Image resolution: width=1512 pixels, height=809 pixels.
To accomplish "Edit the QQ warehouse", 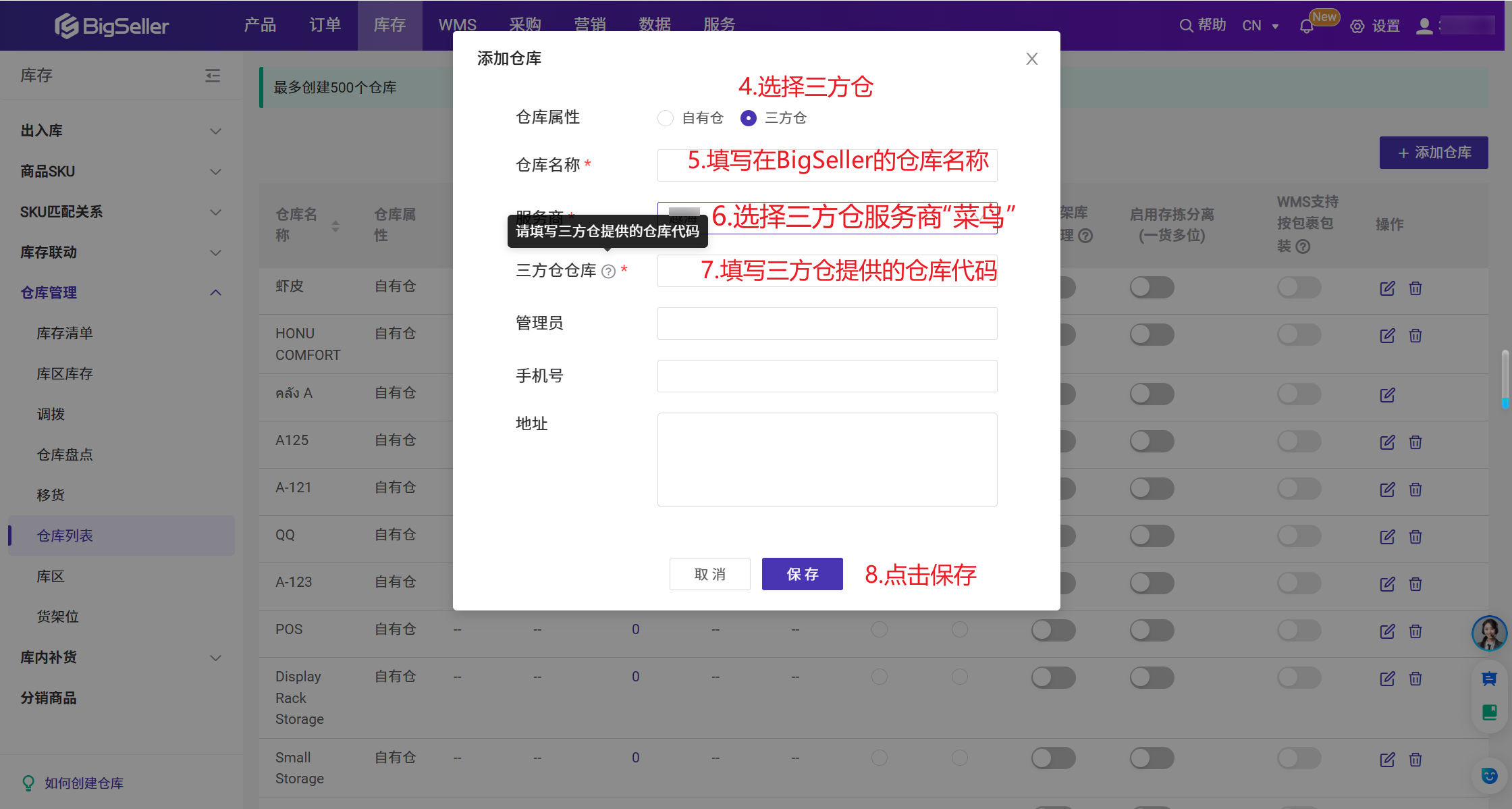I will [1387, 537].
